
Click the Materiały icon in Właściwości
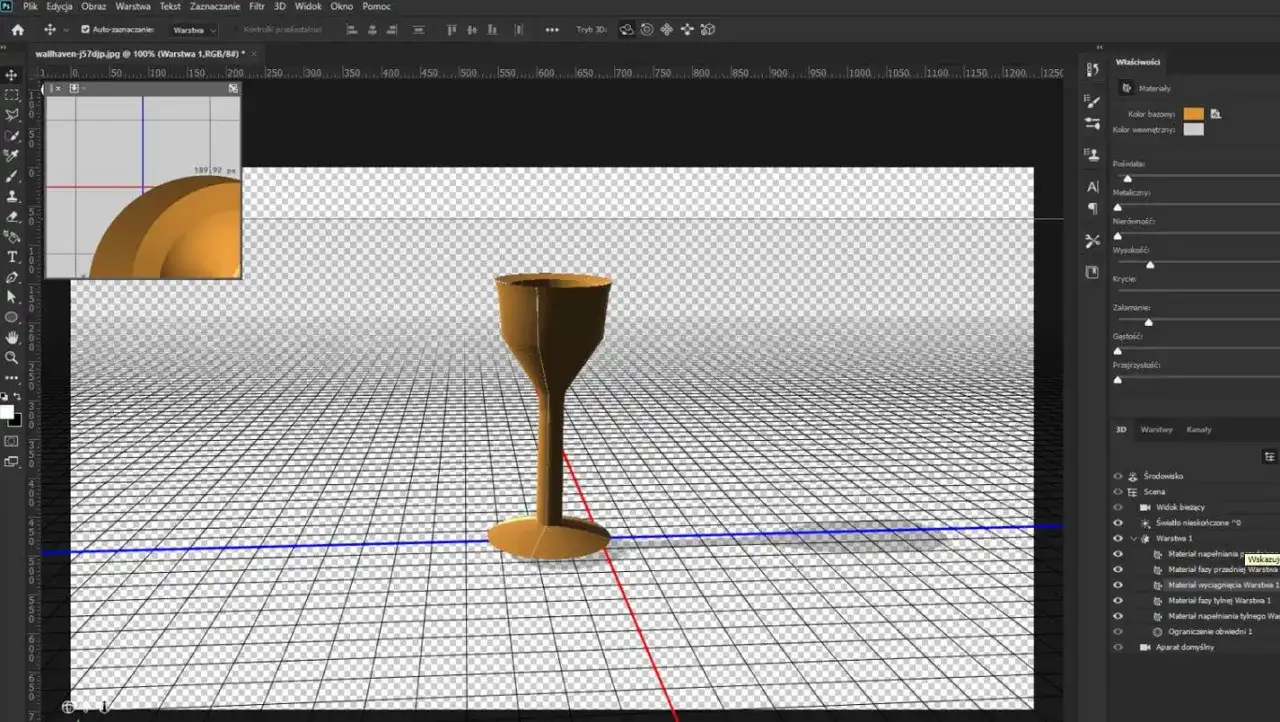pos(1127,87)
